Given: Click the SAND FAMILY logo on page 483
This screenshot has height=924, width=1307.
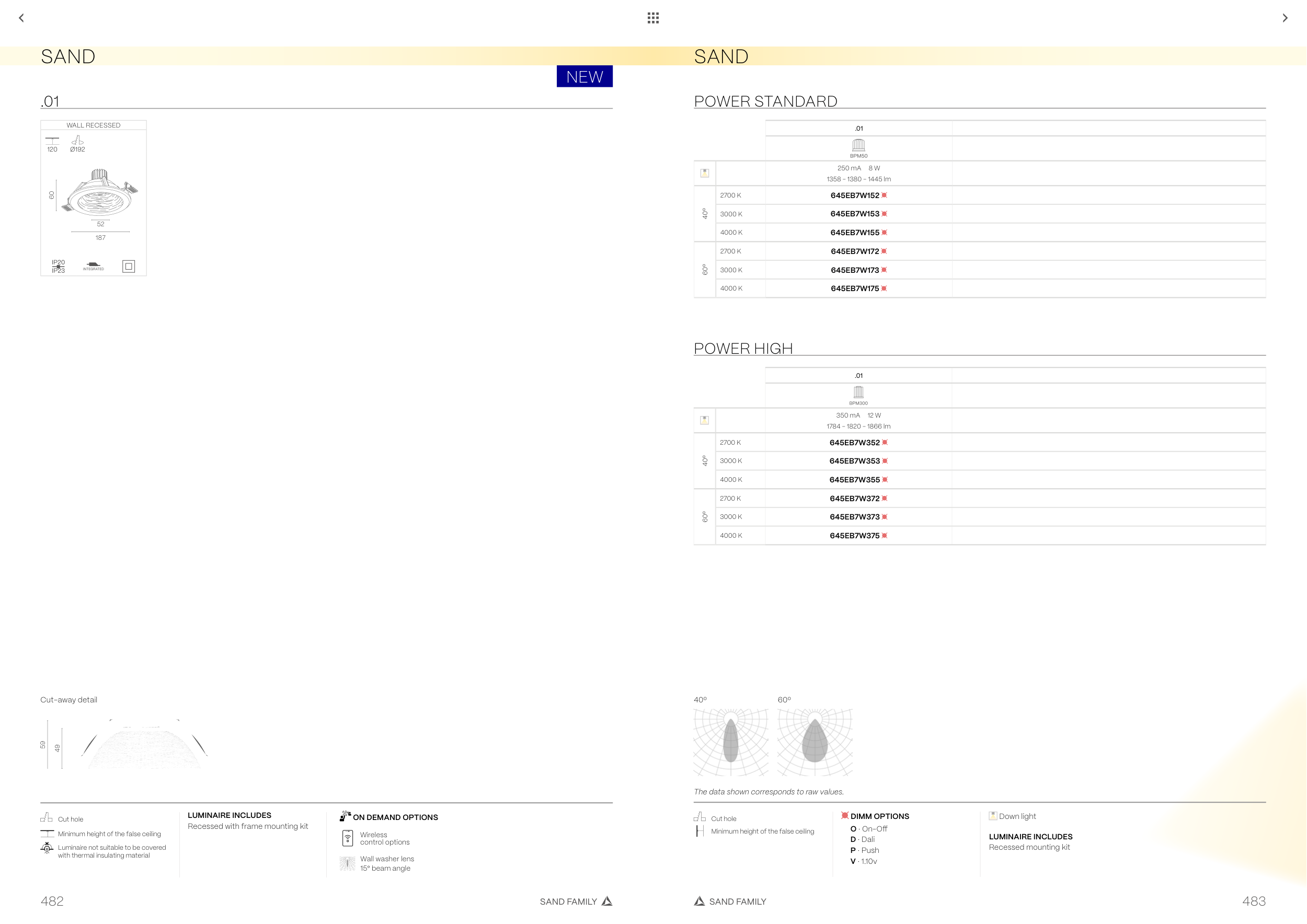Looking at the screenshot, I should coord(700,901).
